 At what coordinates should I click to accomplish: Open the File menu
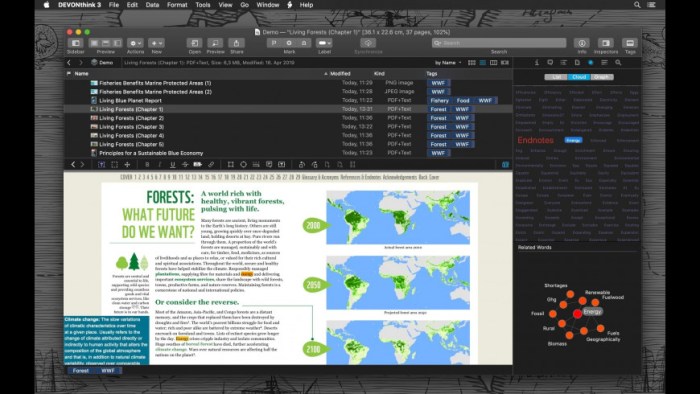[x=114, y=5]
